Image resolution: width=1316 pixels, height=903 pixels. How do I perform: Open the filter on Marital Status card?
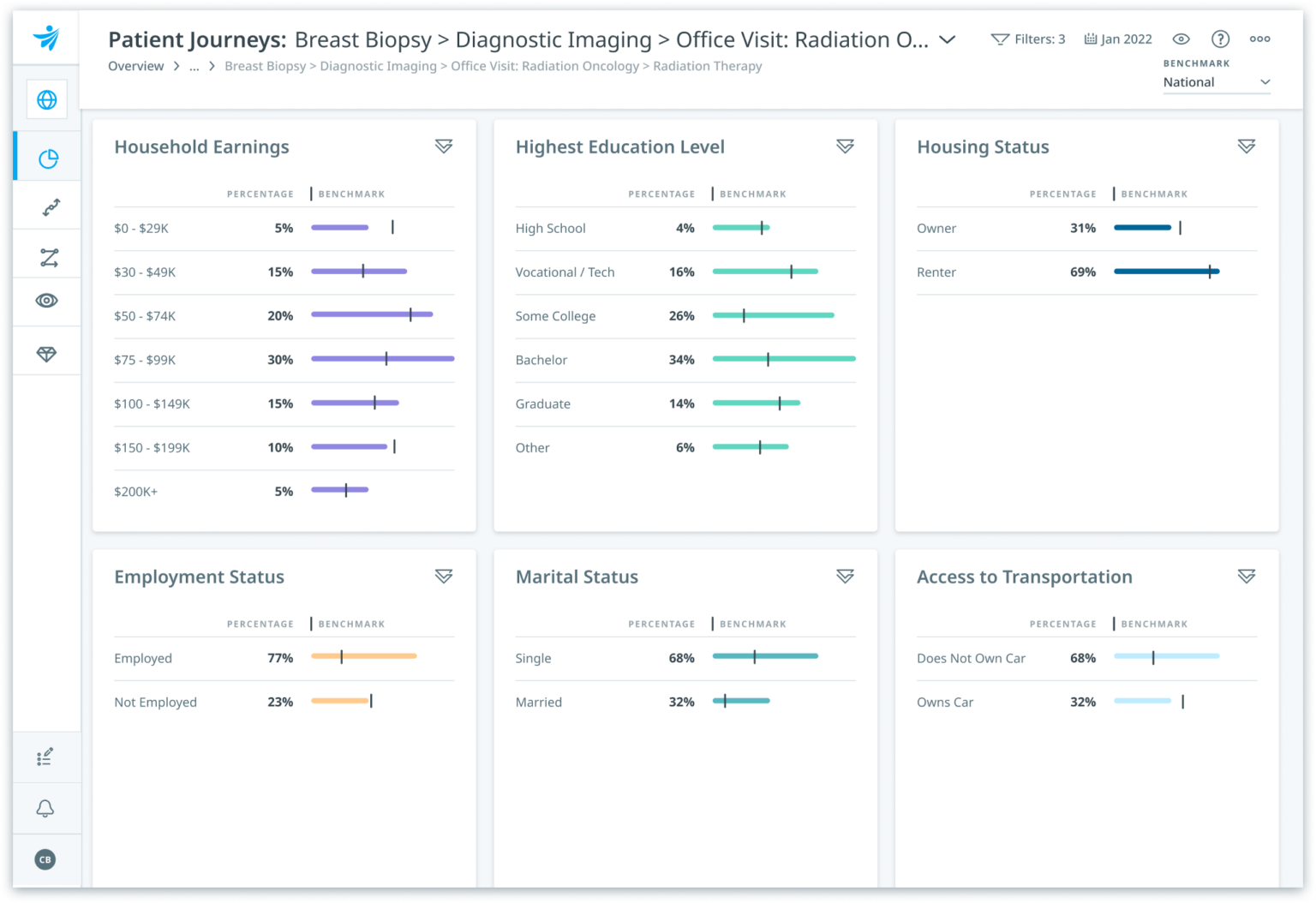846,577
